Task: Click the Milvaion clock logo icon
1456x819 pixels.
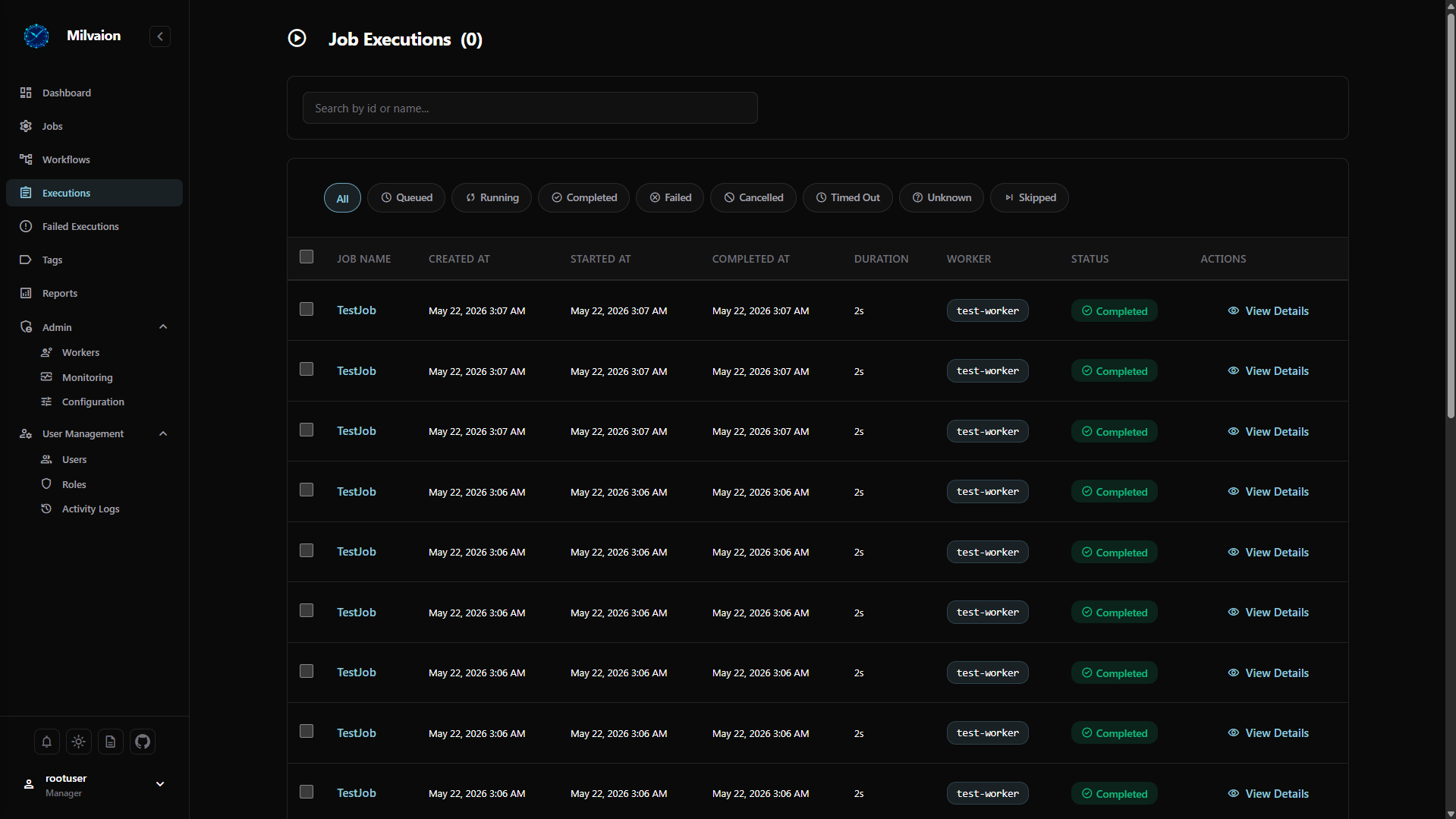Action: [x=36, y=36]
